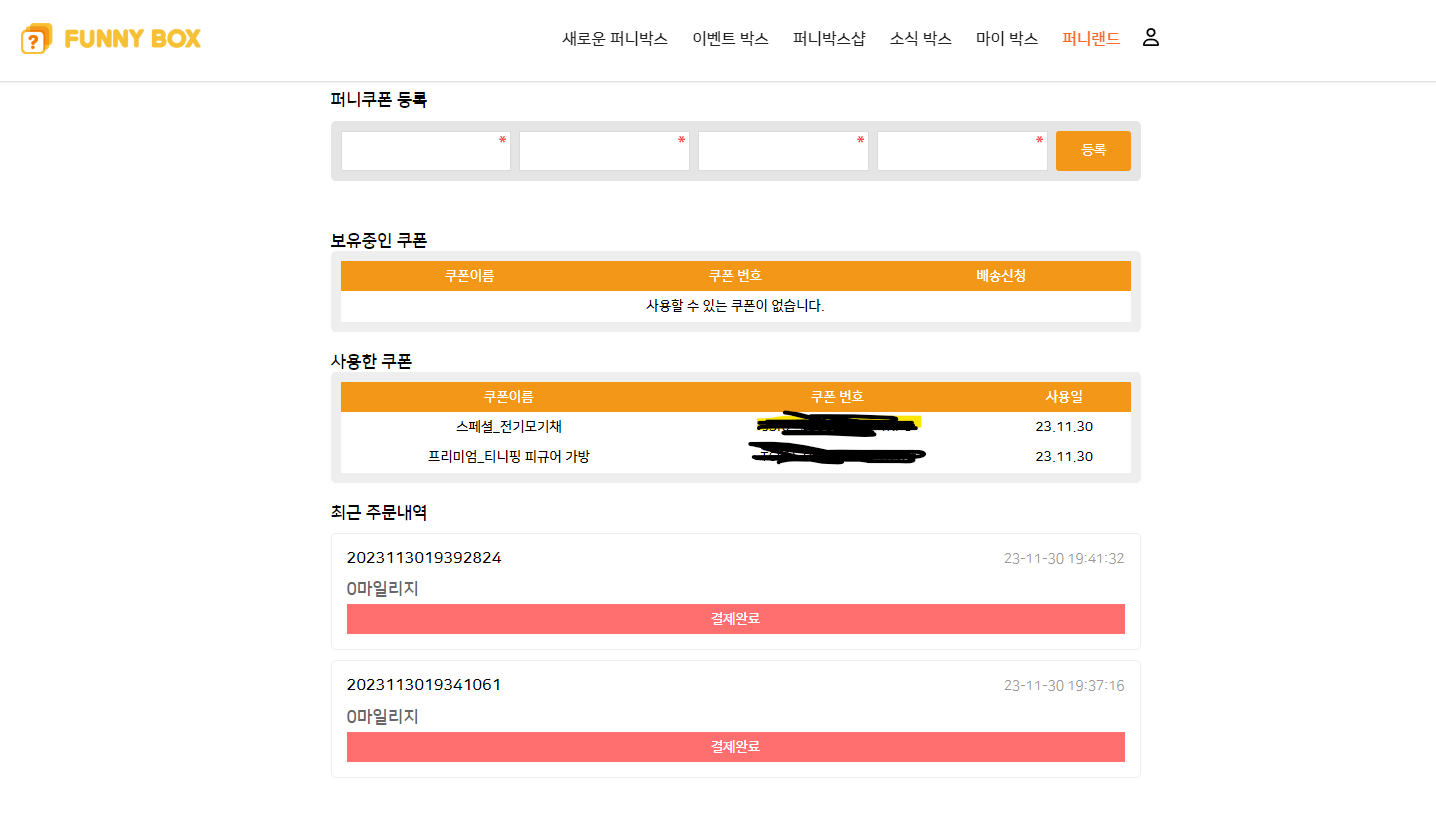
Task: Select the 퍼니랜드 menu item
Action: tap(1091, 39)
